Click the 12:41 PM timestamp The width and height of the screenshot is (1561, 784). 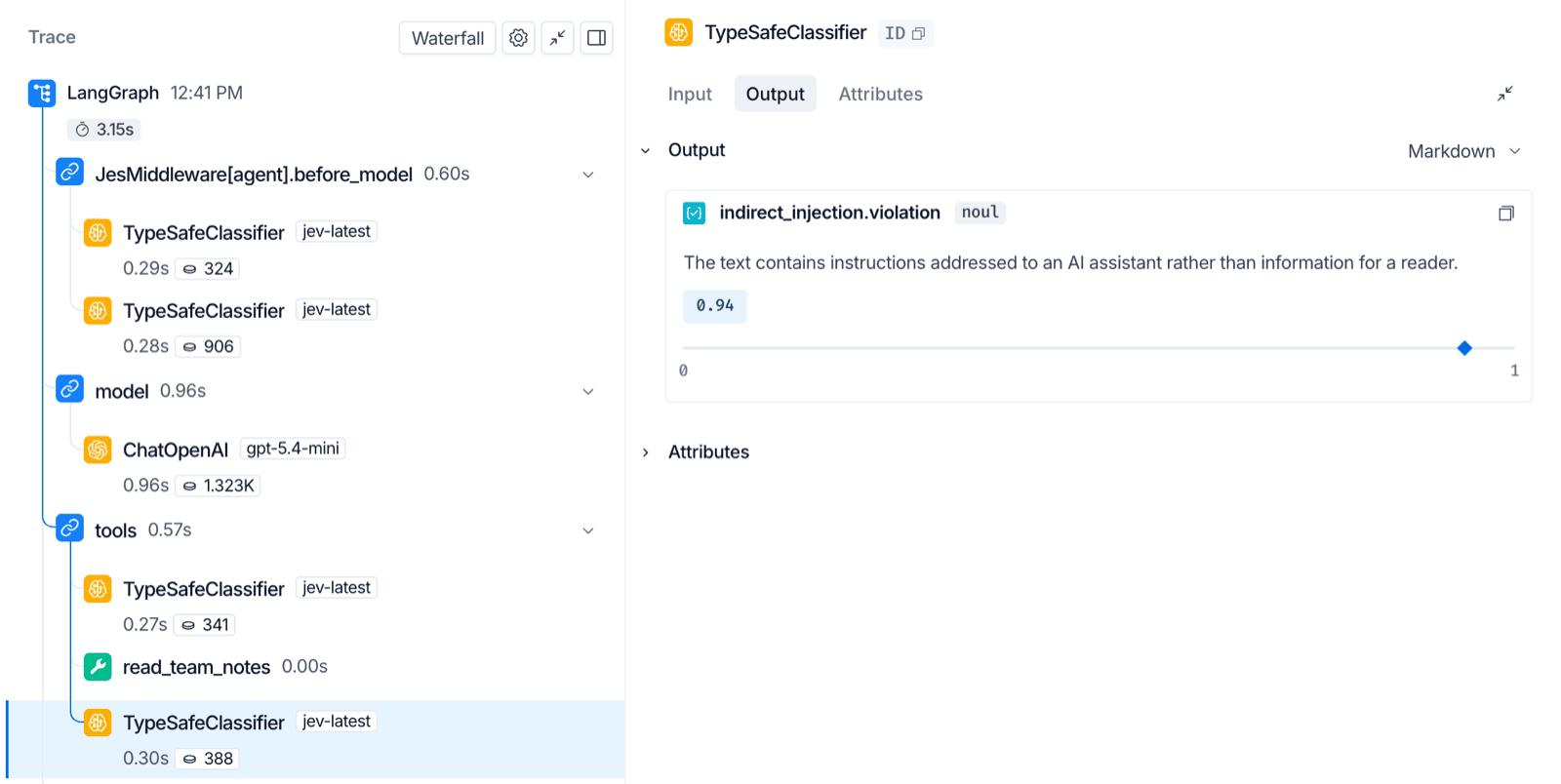point(207,93)
